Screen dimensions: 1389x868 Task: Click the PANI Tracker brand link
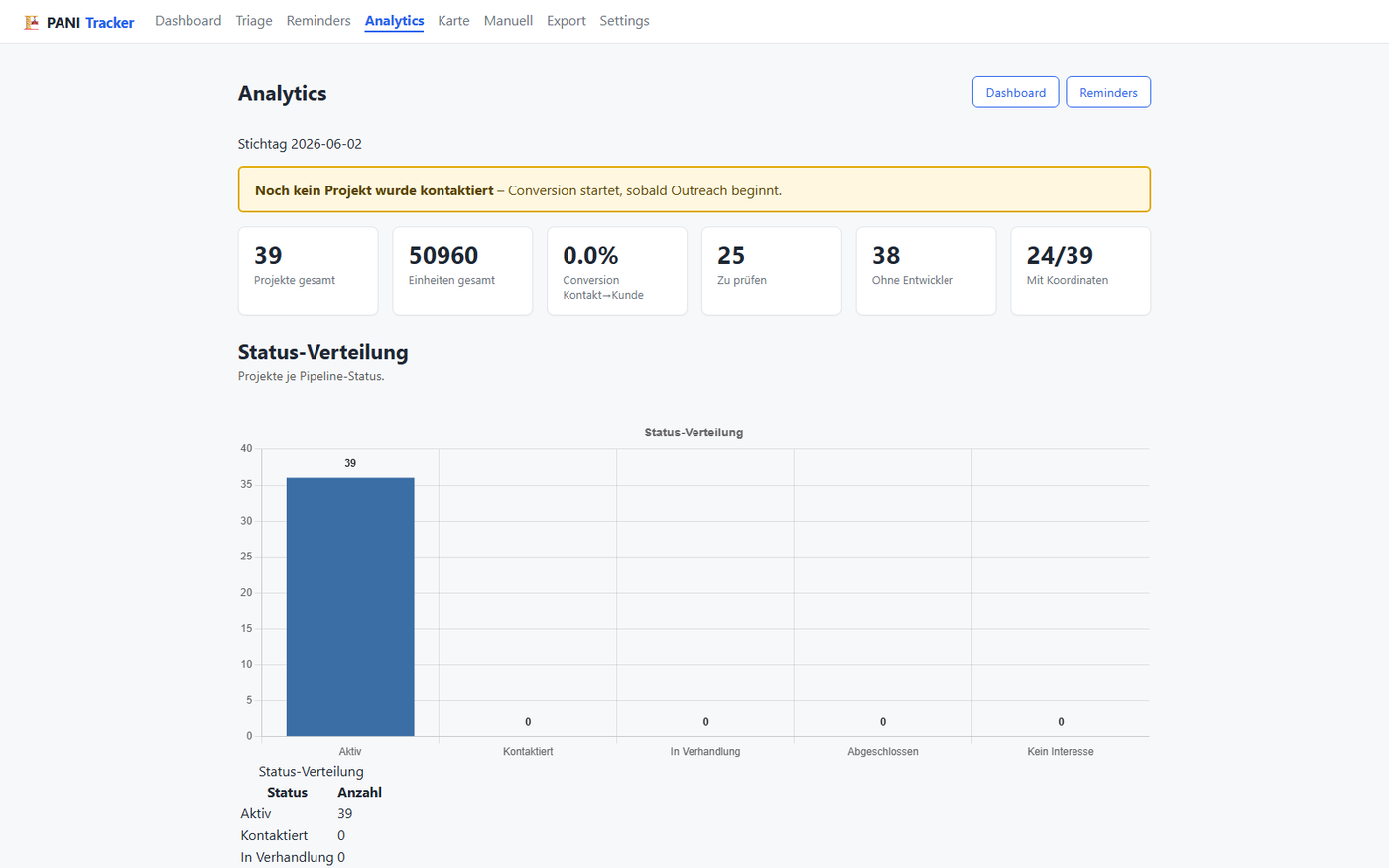tap(79, 22)
